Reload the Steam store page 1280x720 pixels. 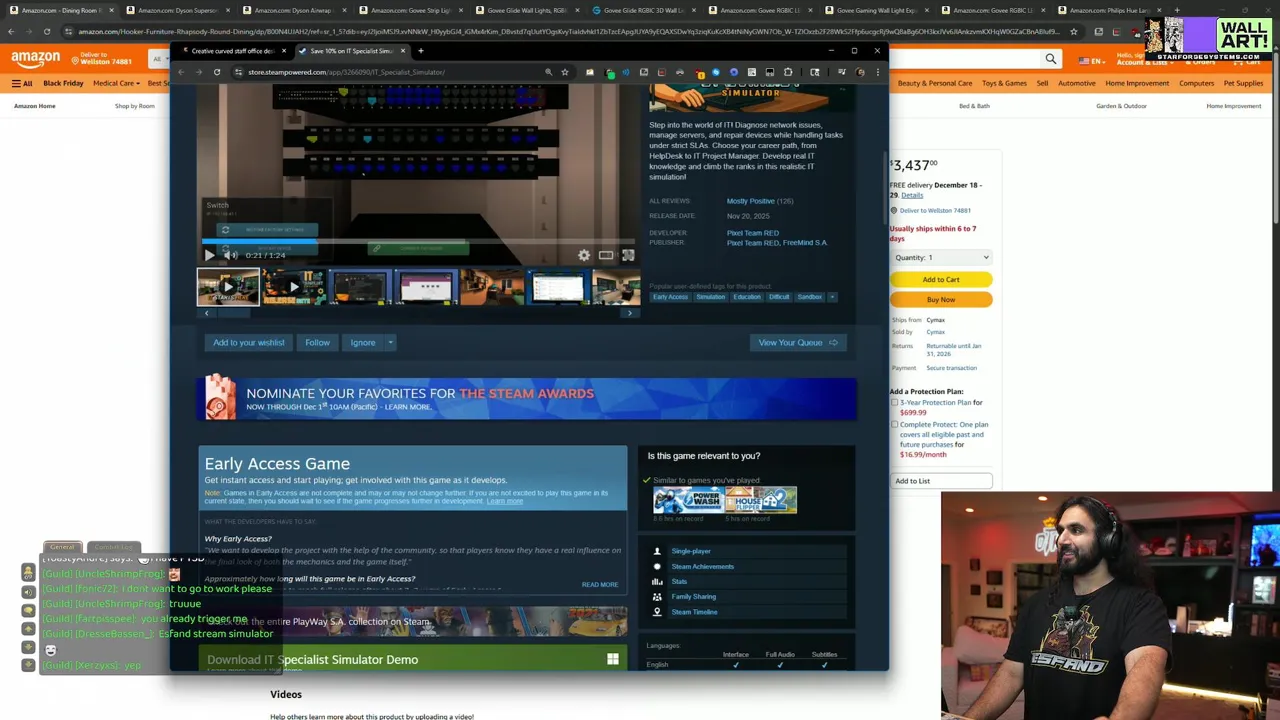click(217, 72)
